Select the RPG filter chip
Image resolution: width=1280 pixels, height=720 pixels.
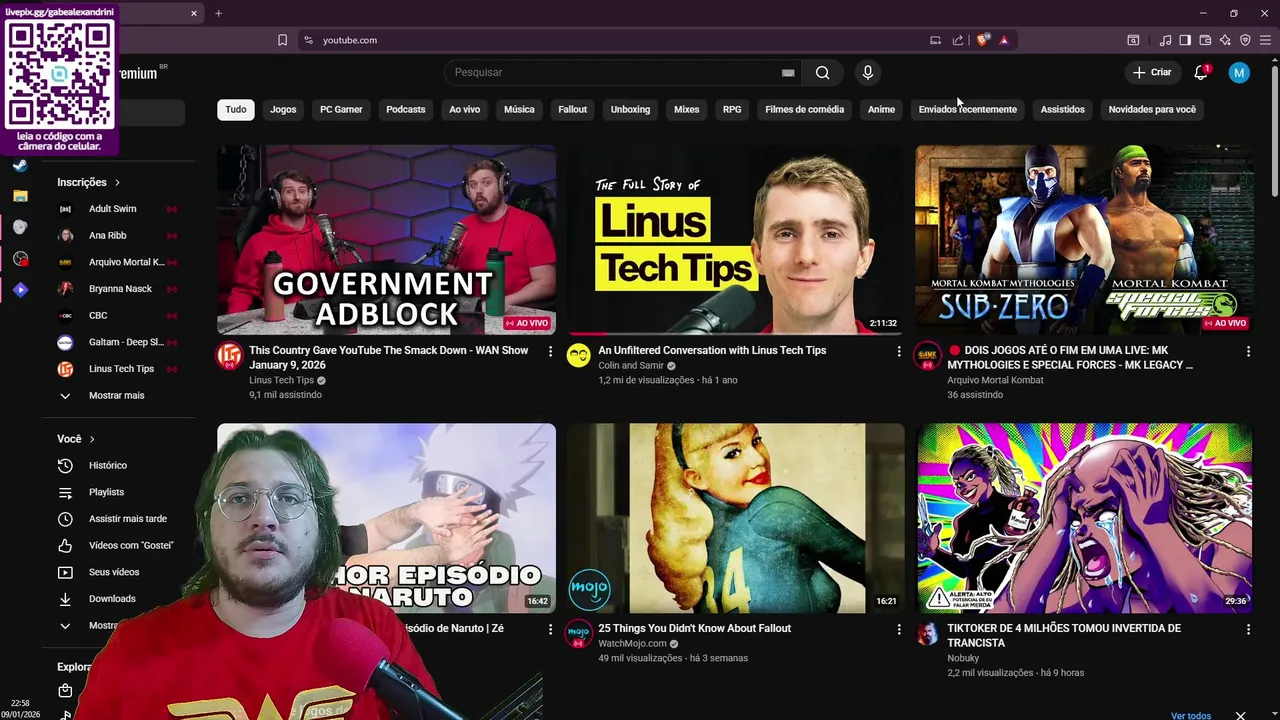coord(732,109)
